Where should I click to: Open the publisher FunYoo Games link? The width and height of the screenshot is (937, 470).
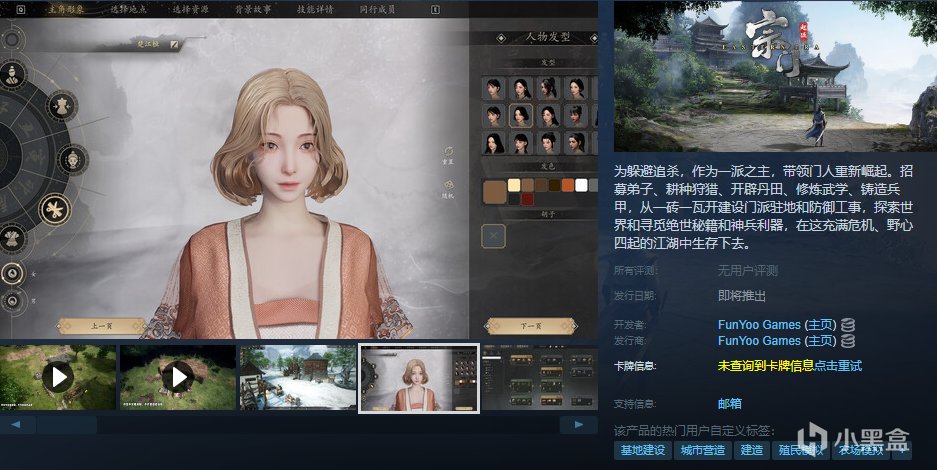759,340
